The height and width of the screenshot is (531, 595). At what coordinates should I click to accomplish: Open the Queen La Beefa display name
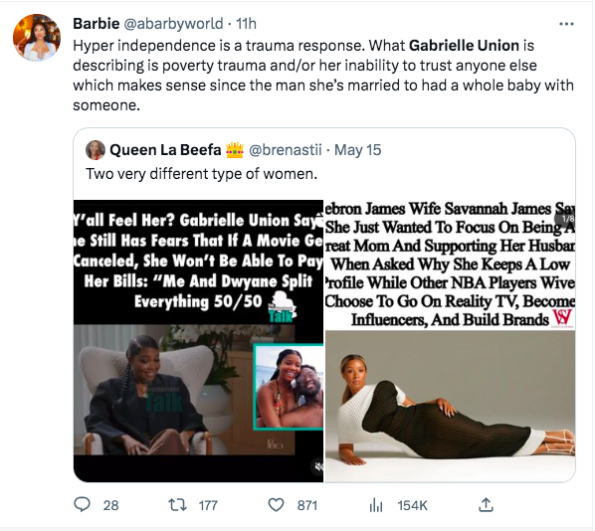165,150
